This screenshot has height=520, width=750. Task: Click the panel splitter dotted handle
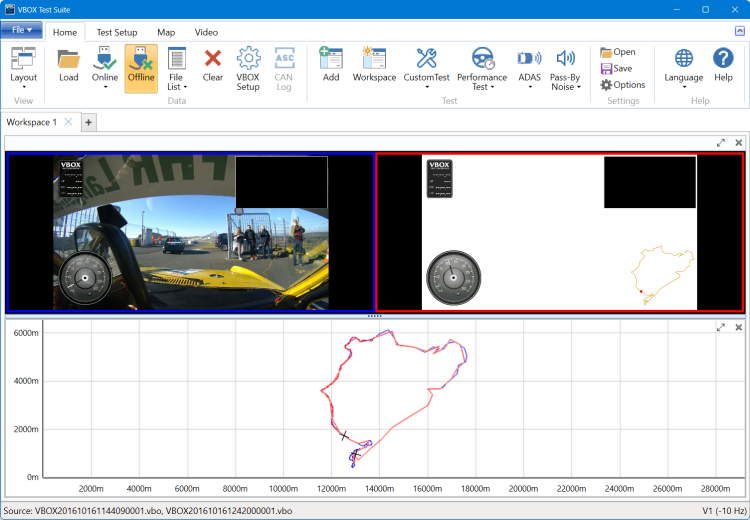coord(375,316)
